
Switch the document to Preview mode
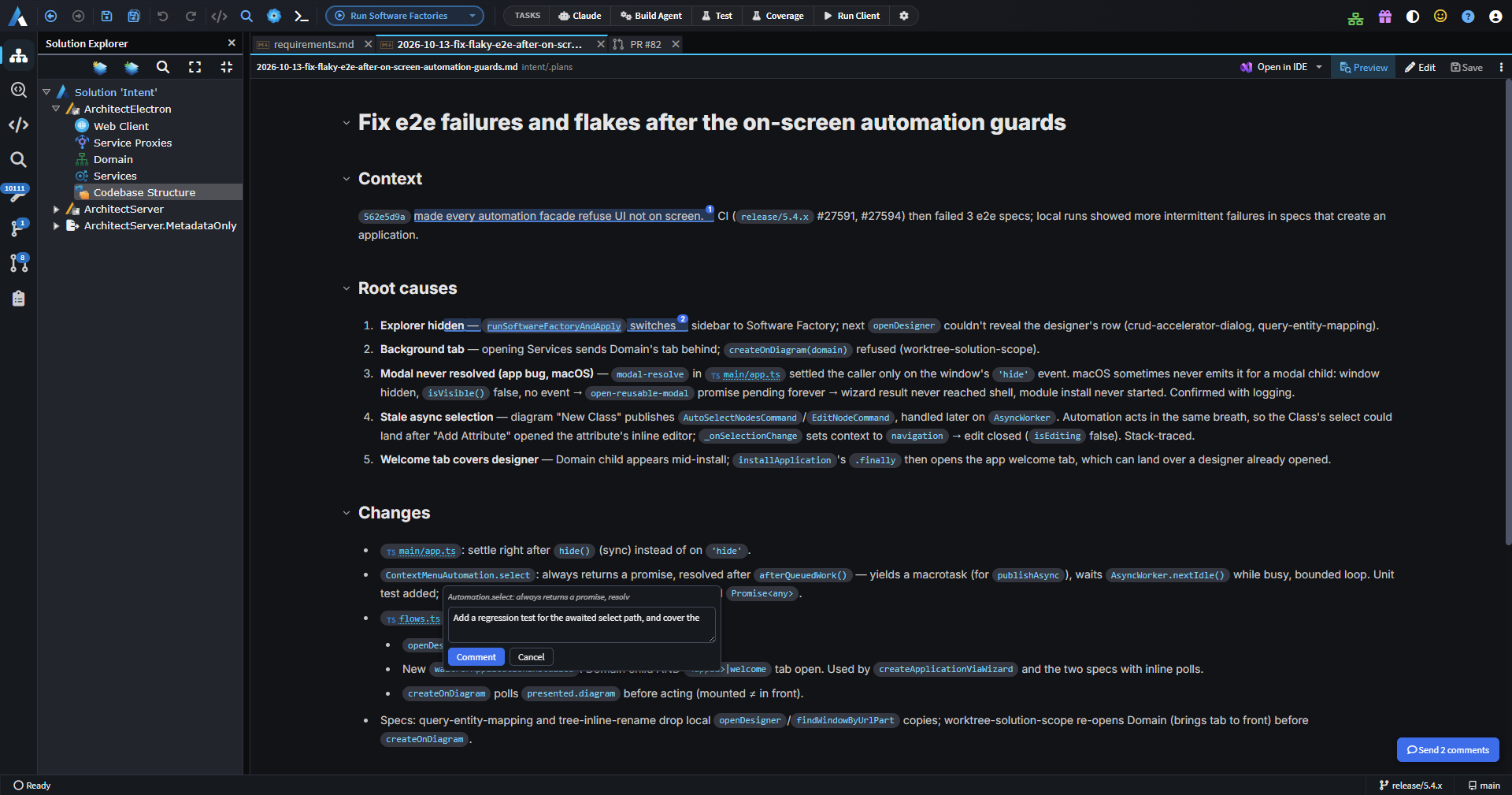coord(1364,68)
